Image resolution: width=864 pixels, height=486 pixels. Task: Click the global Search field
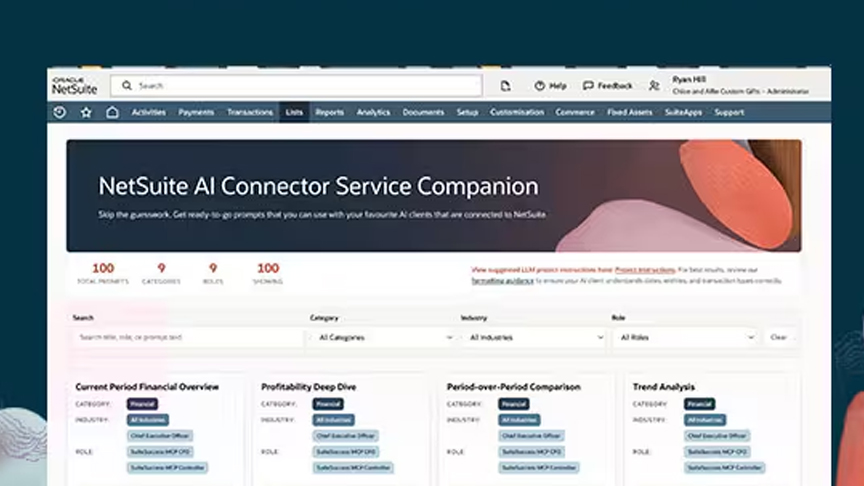(x=296, y=86)
